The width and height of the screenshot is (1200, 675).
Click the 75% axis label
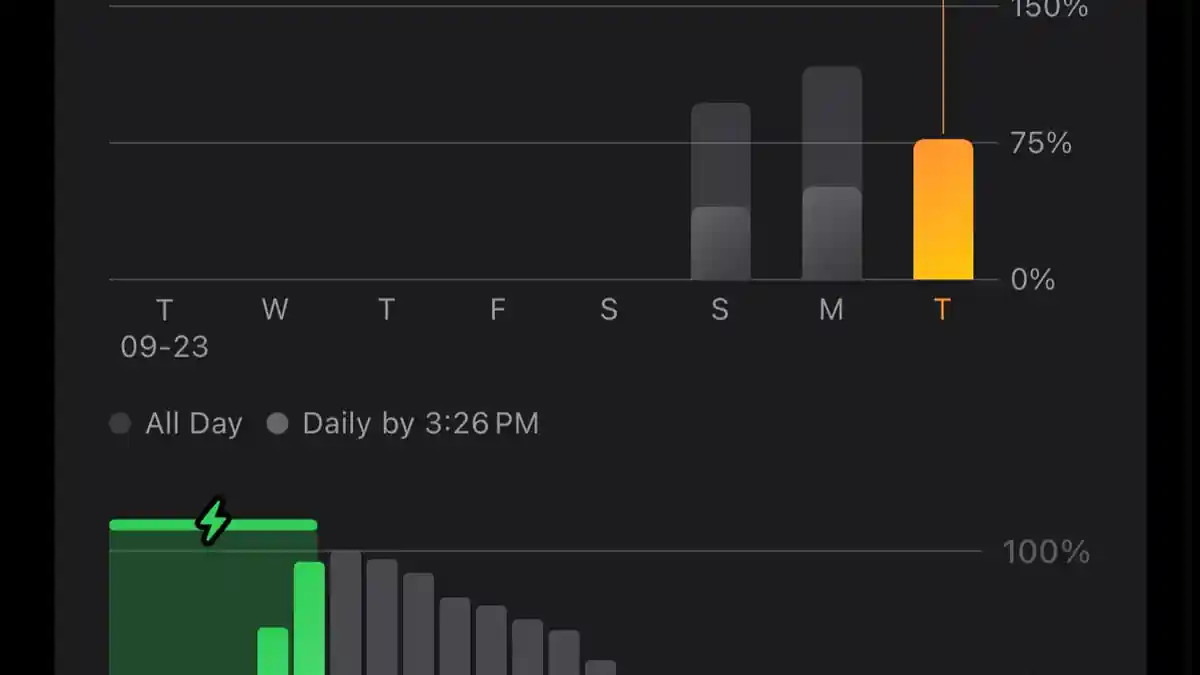pyautogui.click(x=1040, y=144)
